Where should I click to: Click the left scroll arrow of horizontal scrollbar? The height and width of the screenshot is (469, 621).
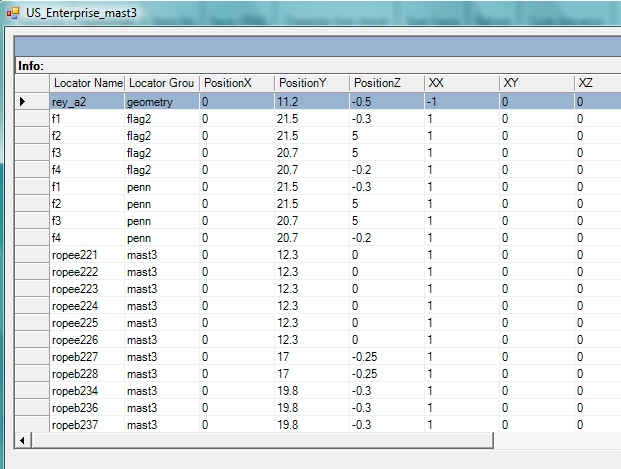[23, 440]
